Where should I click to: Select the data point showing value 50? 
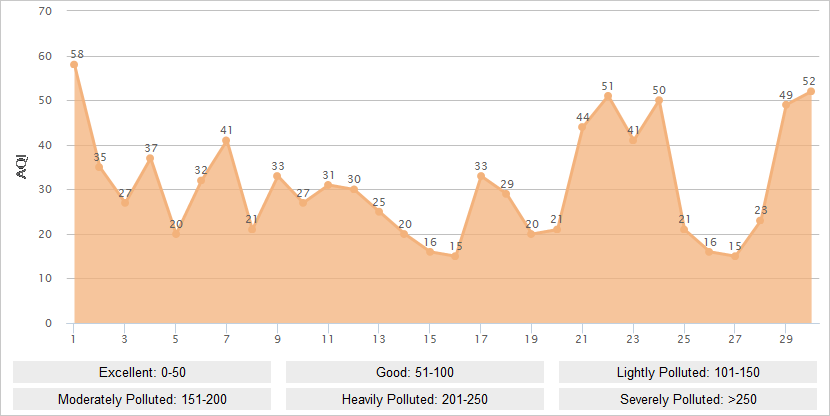point(659,101)
